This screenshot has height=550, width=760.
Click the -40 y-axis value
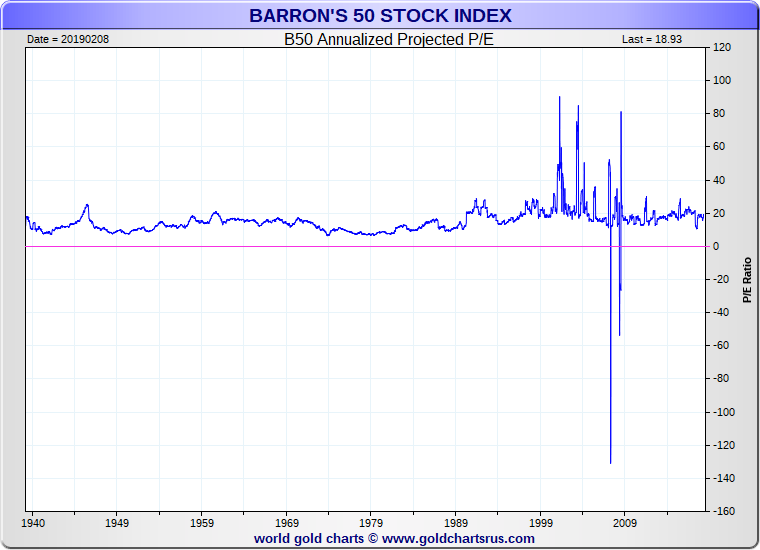point(721,312)
